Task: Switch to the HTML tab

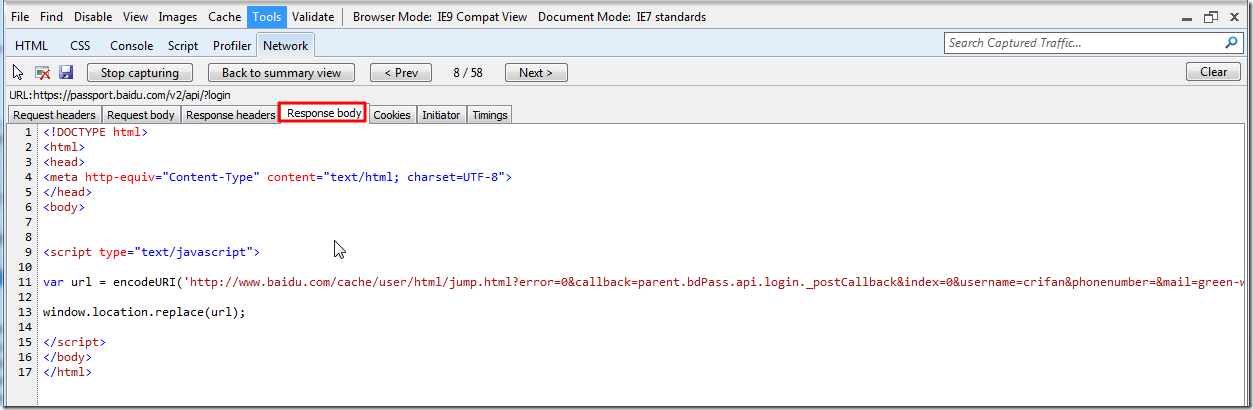Action: tap(32, 45)
